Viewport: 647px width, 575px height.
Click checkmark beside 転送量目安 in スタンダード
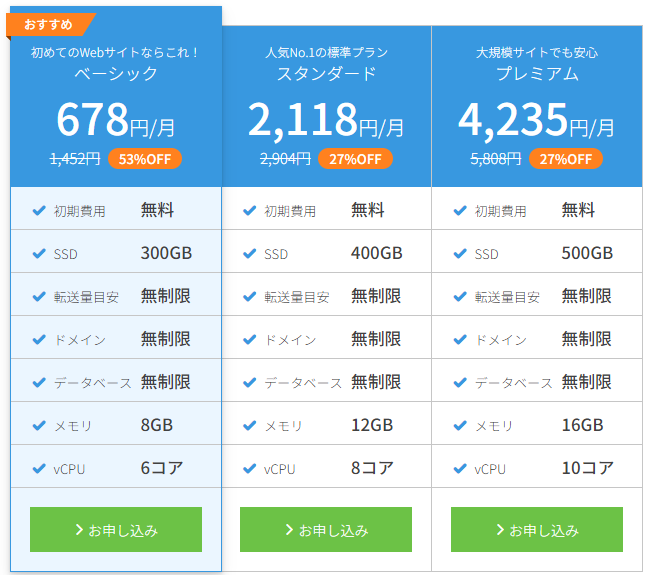(x=250, y=297)
